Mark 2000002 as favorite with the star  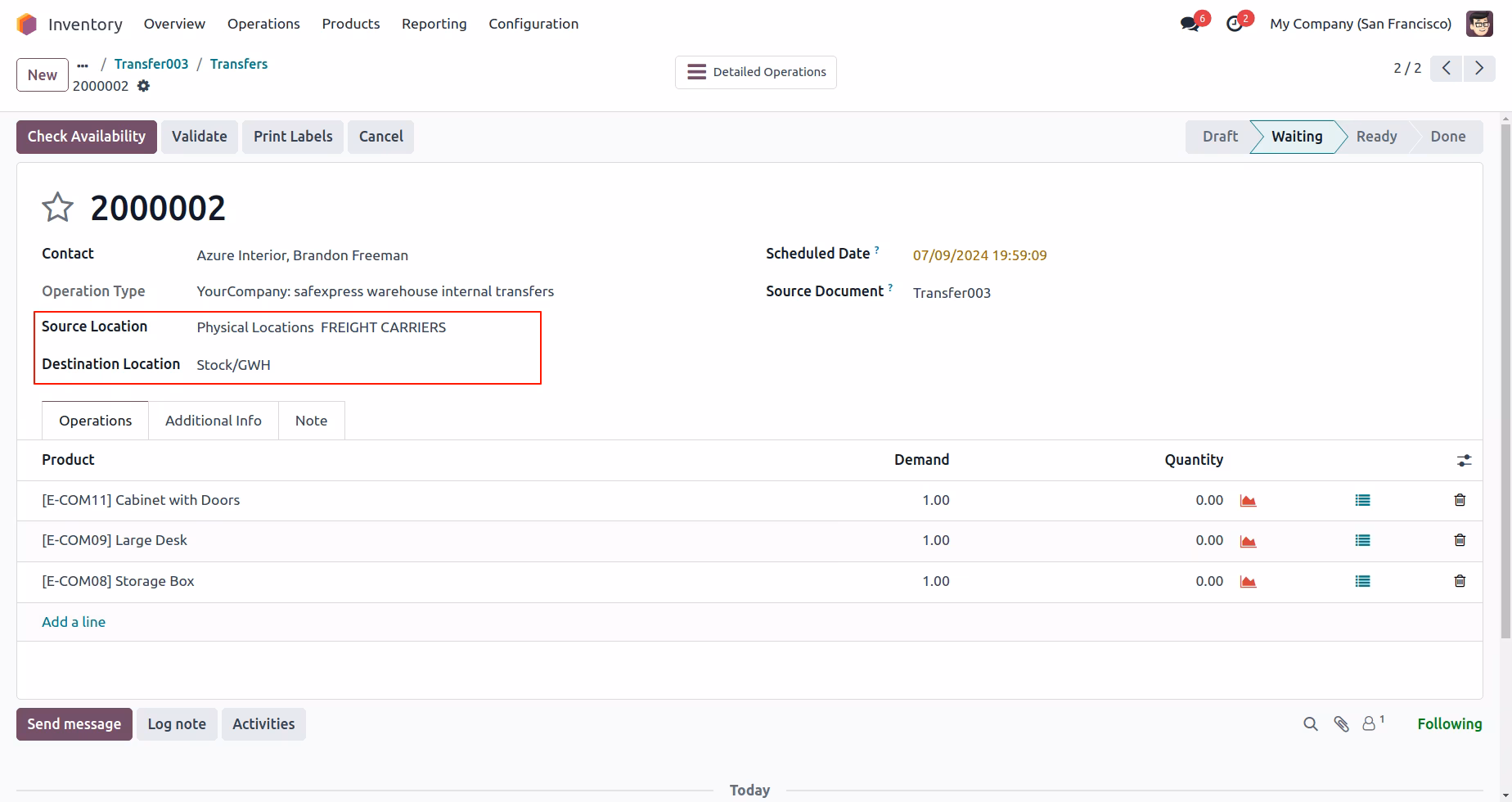point(57,207)
